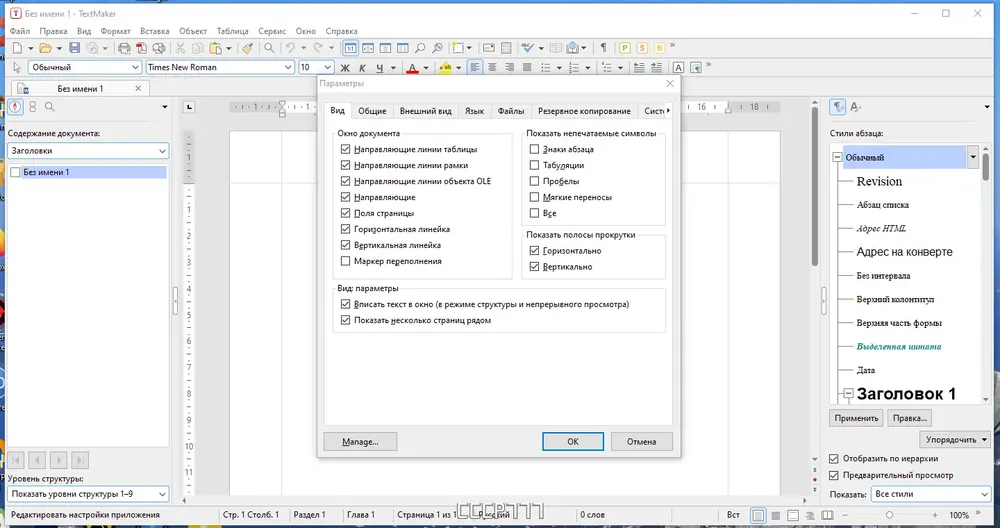Click the orange S toolbar icon
1000x528 pixels.
pos(642,48)
